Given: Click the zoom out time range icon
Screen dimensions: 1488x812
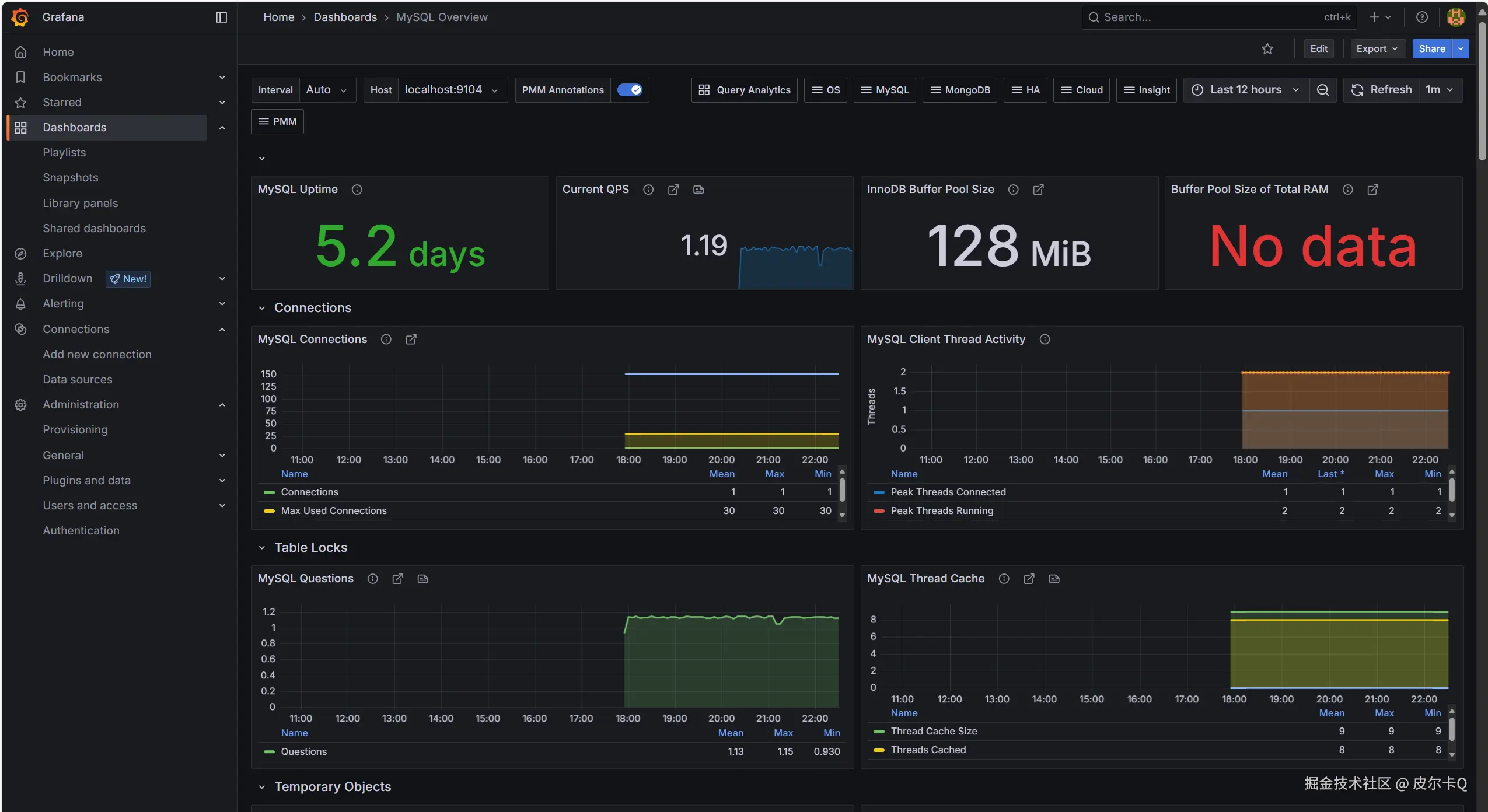Looking at the screenshot, I should (x=1322, y=90).
